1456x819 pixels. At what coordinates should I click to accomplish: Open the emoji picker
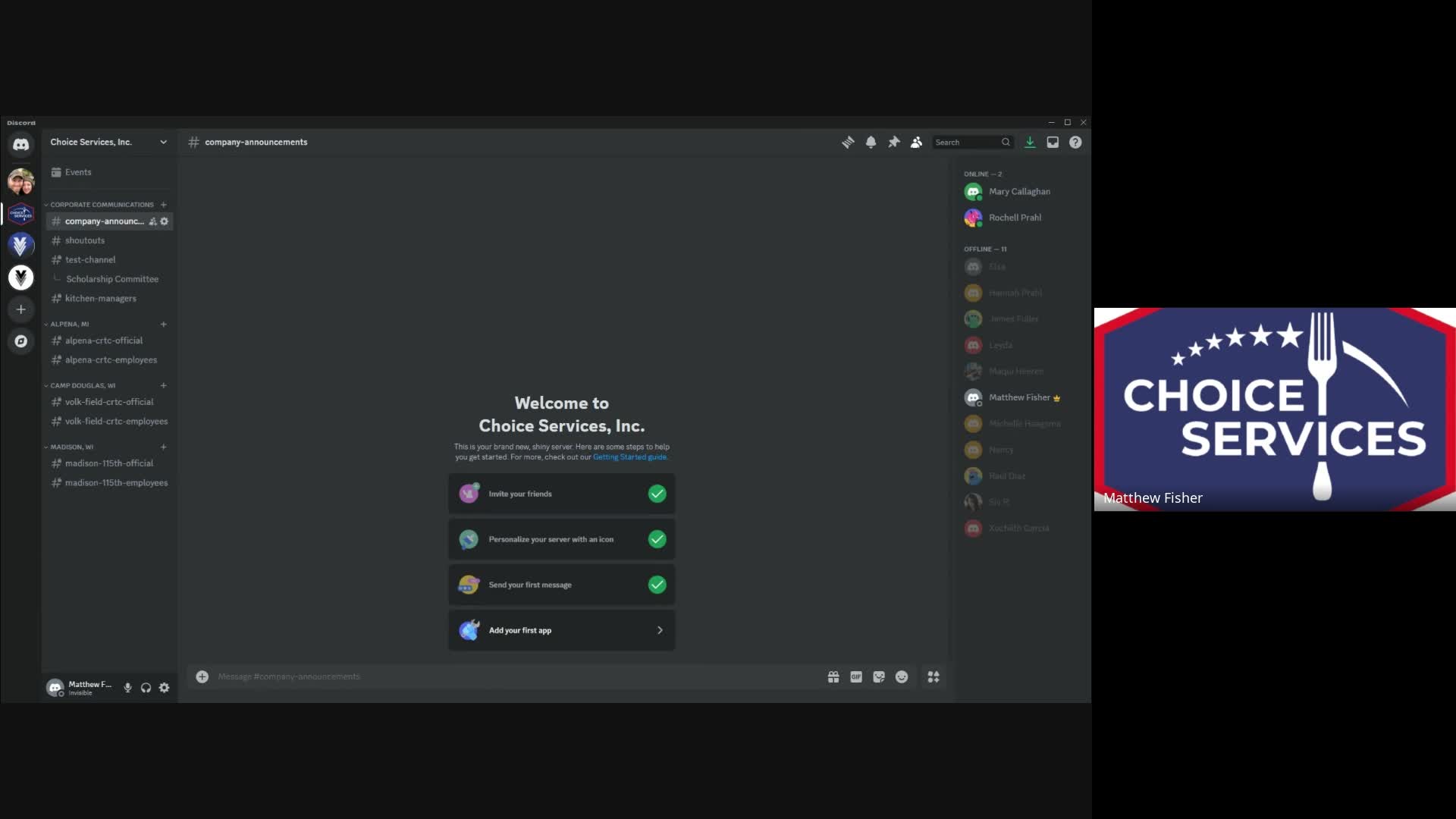point(902,676)
